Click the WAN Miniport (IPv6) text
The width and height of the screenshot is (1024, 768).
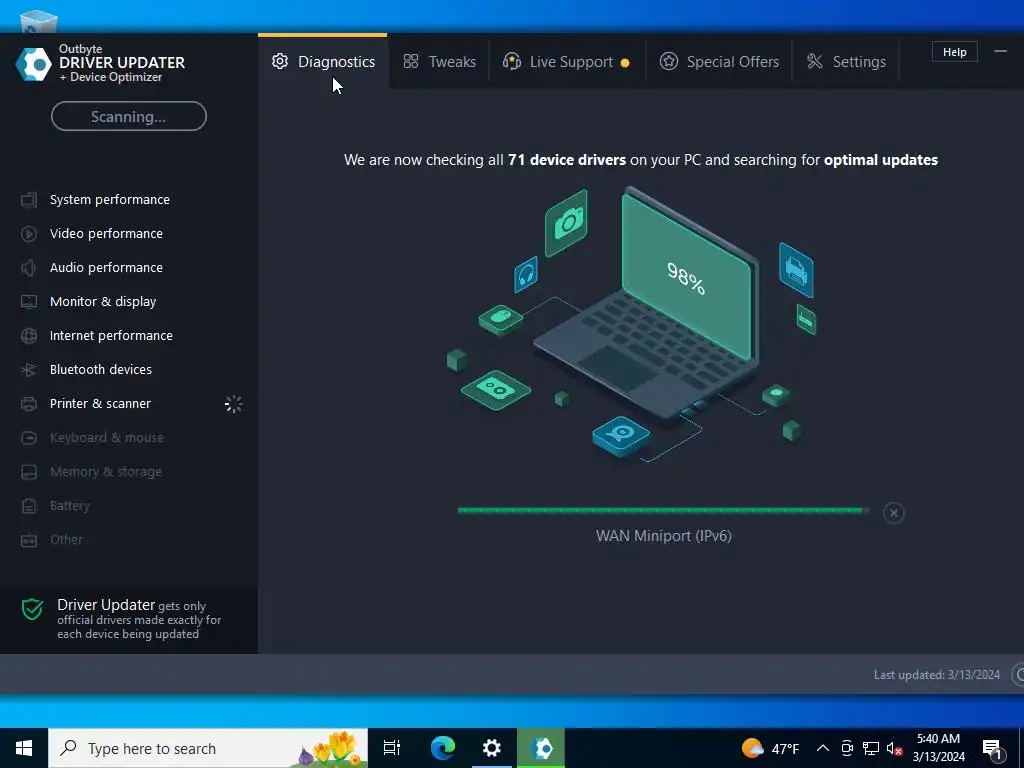point(664,536)
